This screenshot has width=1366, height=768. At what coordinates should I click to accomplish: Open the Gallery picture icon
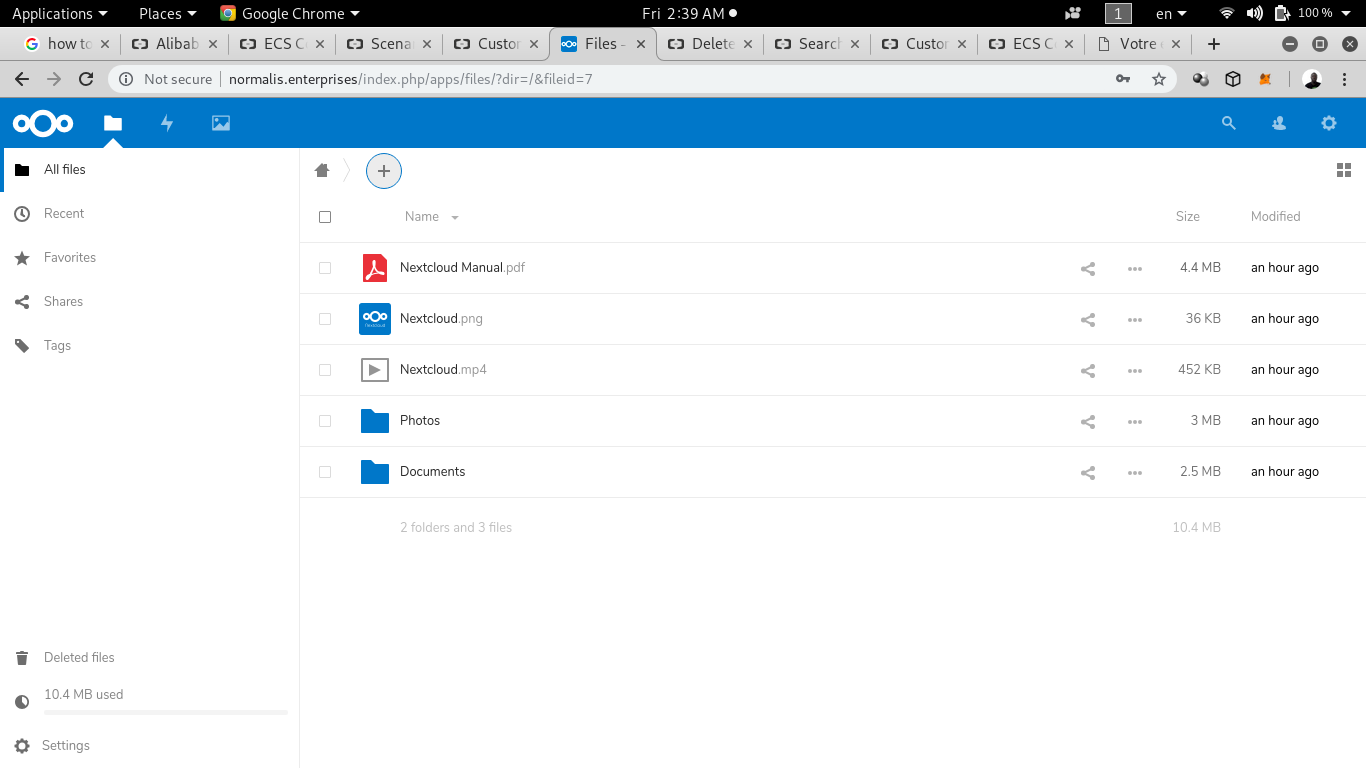click(221, 123)
